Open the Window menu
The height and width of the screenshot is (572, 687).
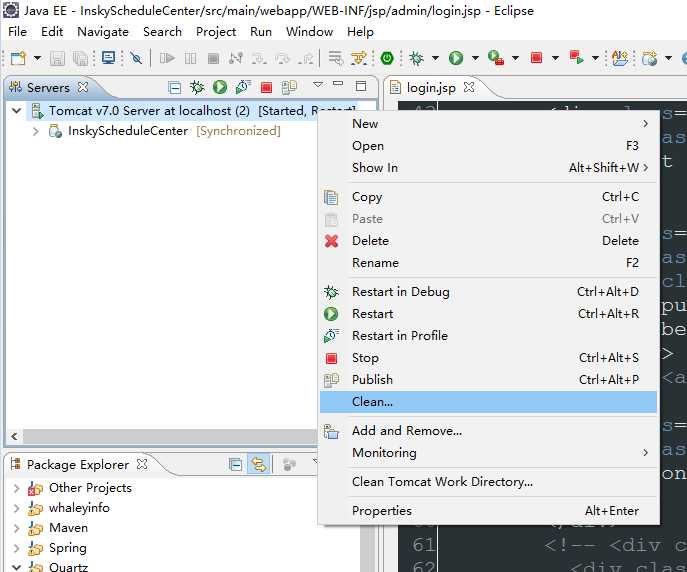pos(309,32)
